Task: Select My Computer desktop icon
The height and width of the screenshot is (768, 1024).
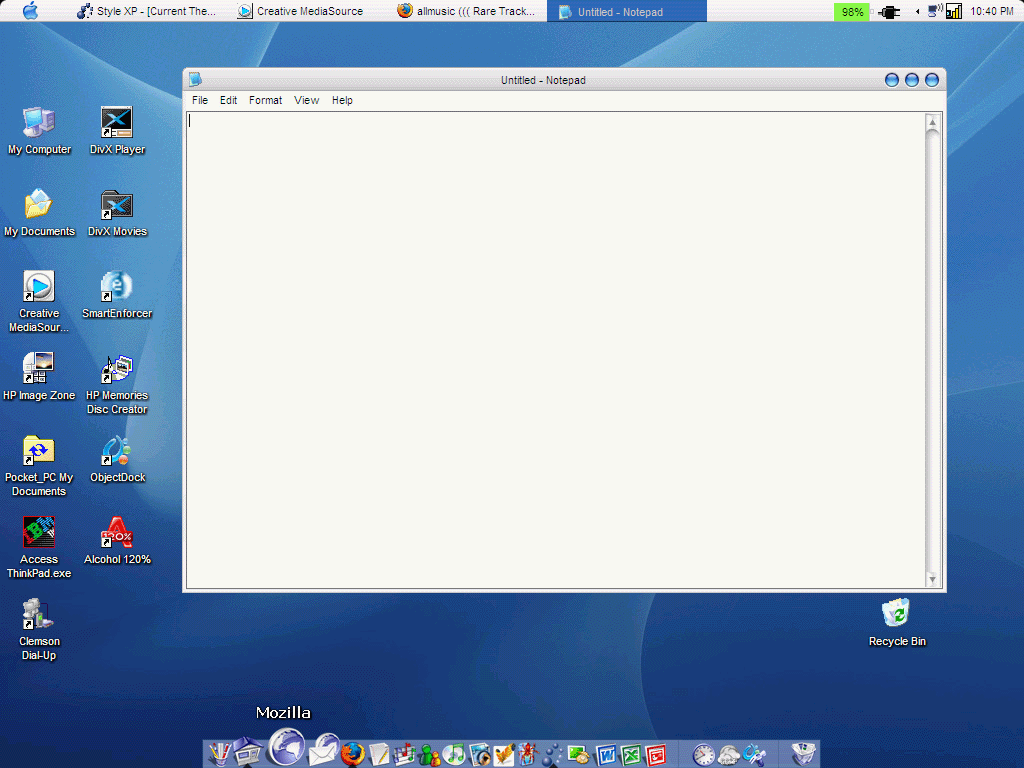Action: [x=39, y=131]
